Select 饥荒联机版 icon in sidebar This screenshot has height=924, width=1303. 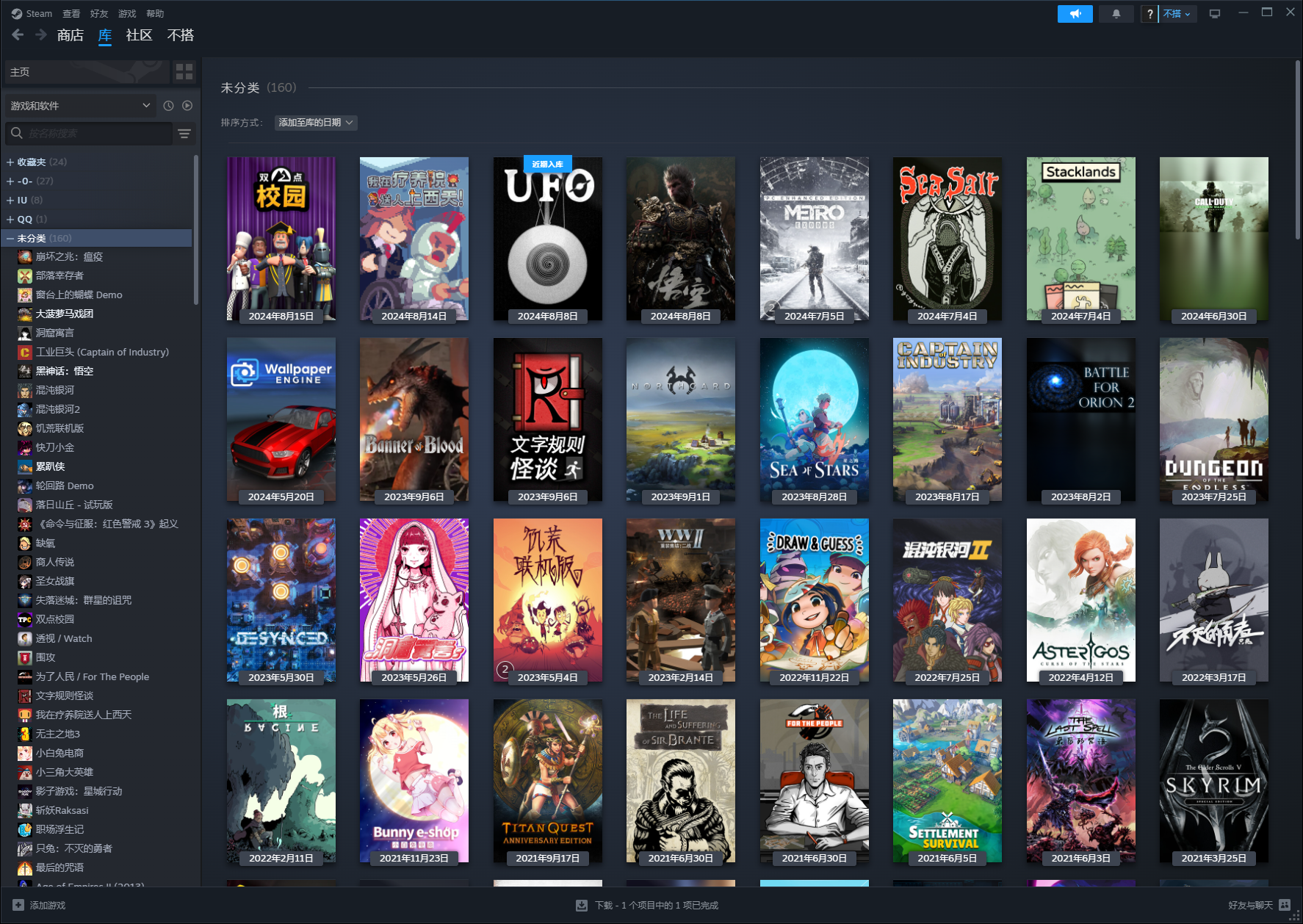coord(25,428)
